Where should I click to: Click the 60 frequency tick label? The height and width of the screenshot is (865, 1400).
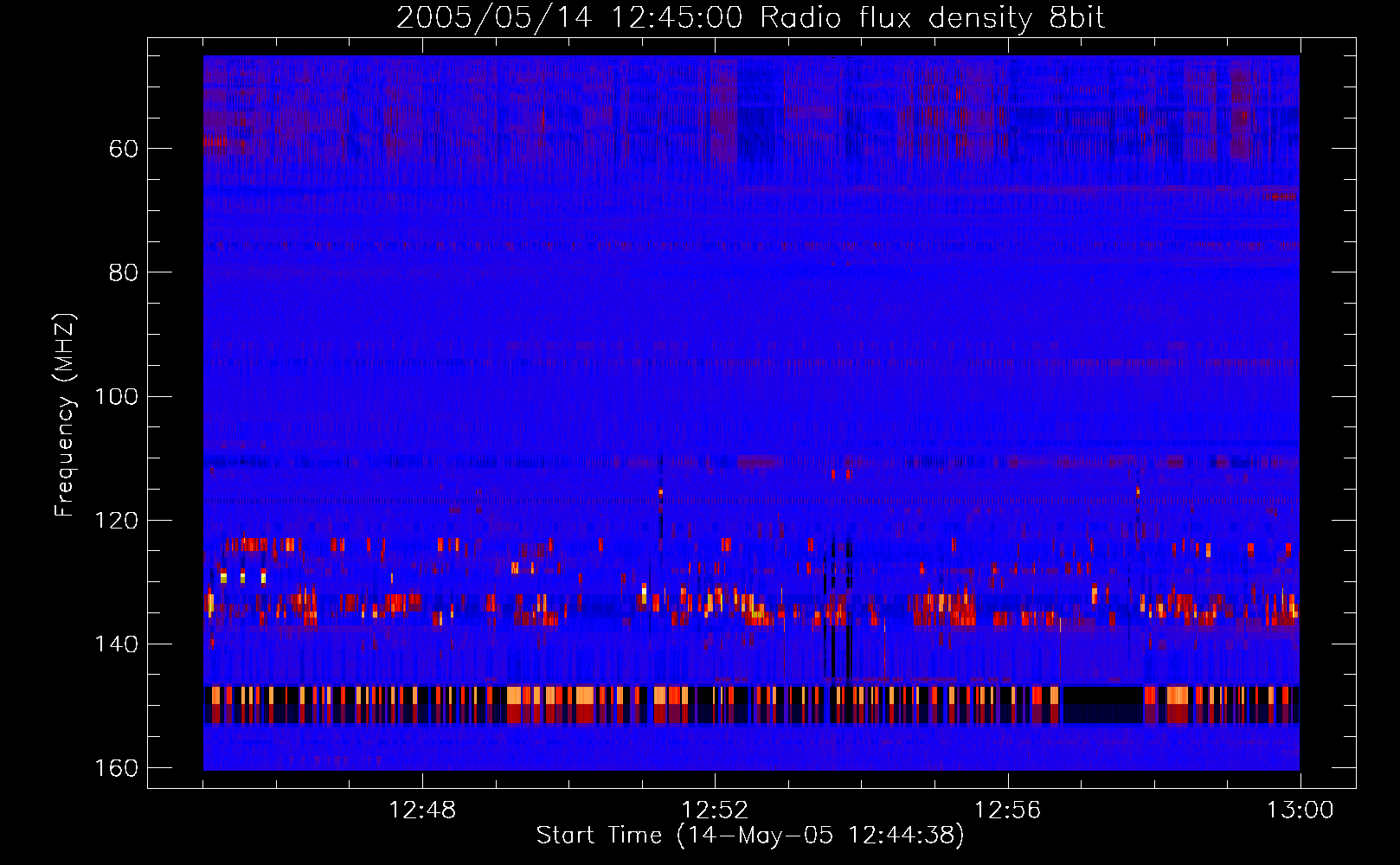click(x=124, y=149)
